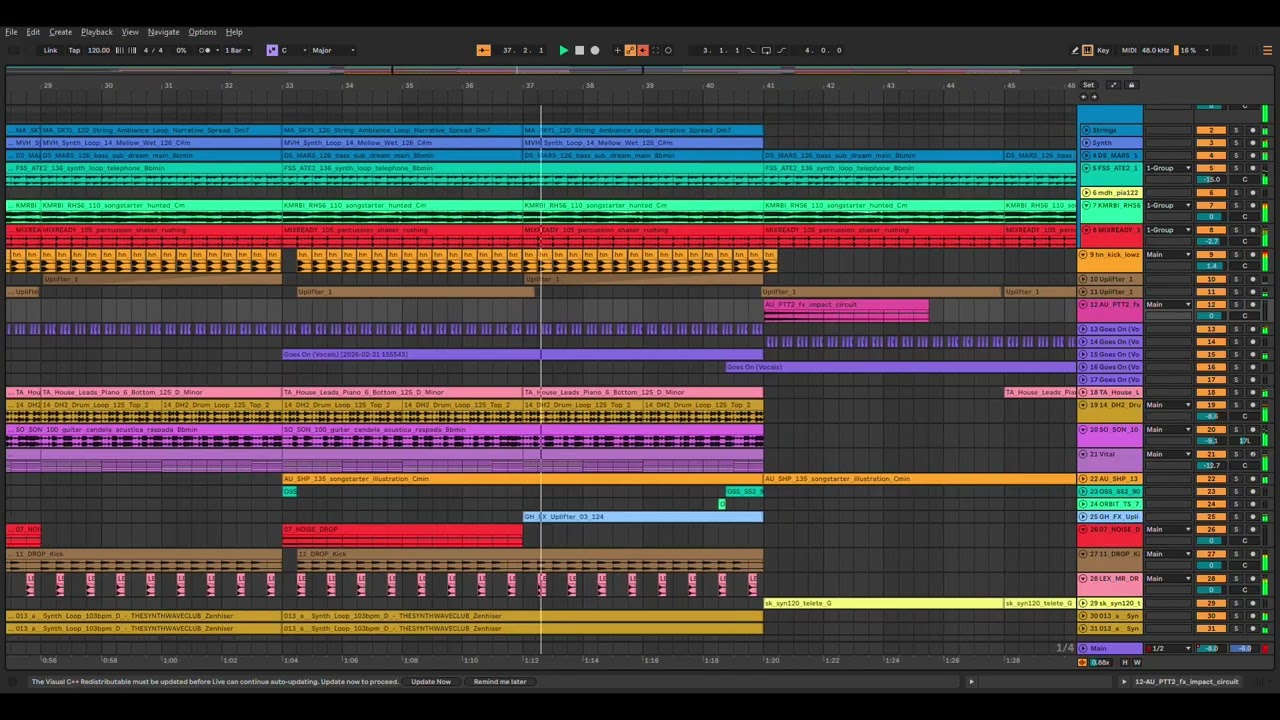
Task: Select the GH_FX_Uplifter_03_124 clip
Action: point(643,516)
